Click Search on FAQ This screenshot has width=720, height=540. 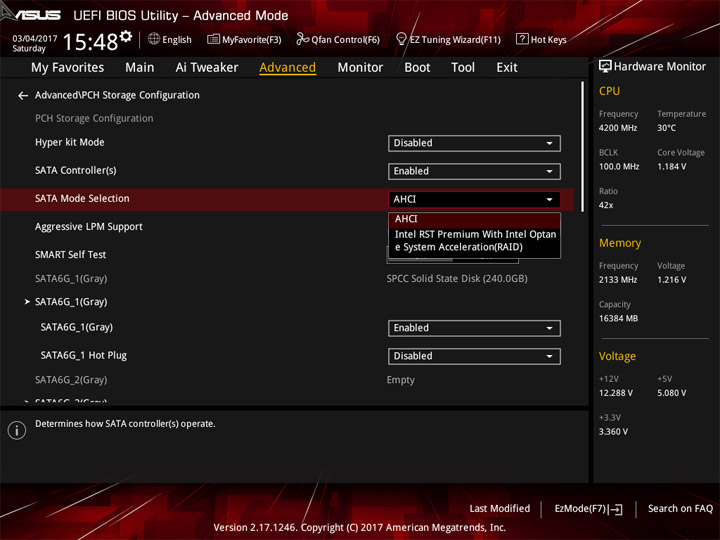[681, 509]
